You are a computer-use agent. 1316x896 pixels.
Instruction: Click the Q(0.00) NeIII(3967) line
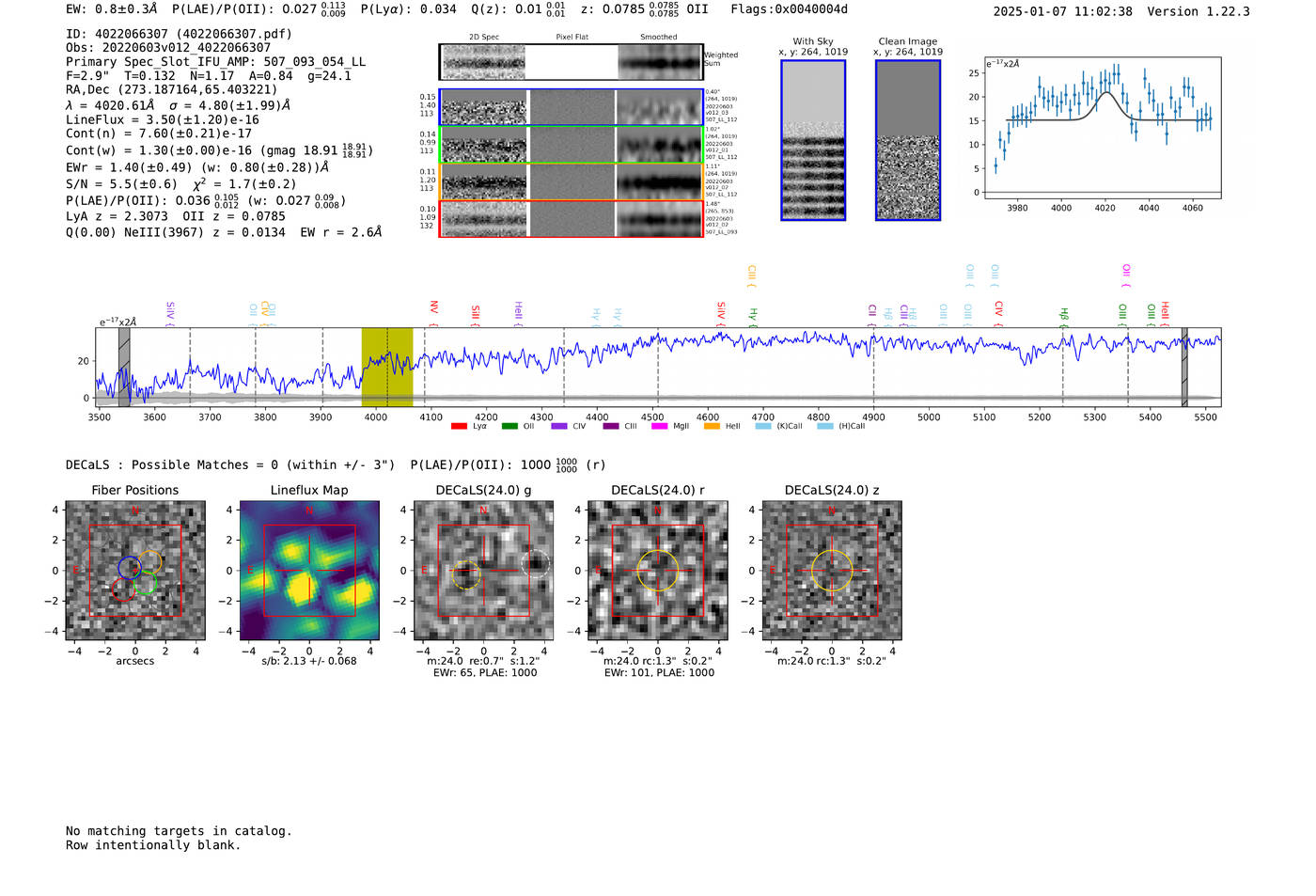[224, 232]
